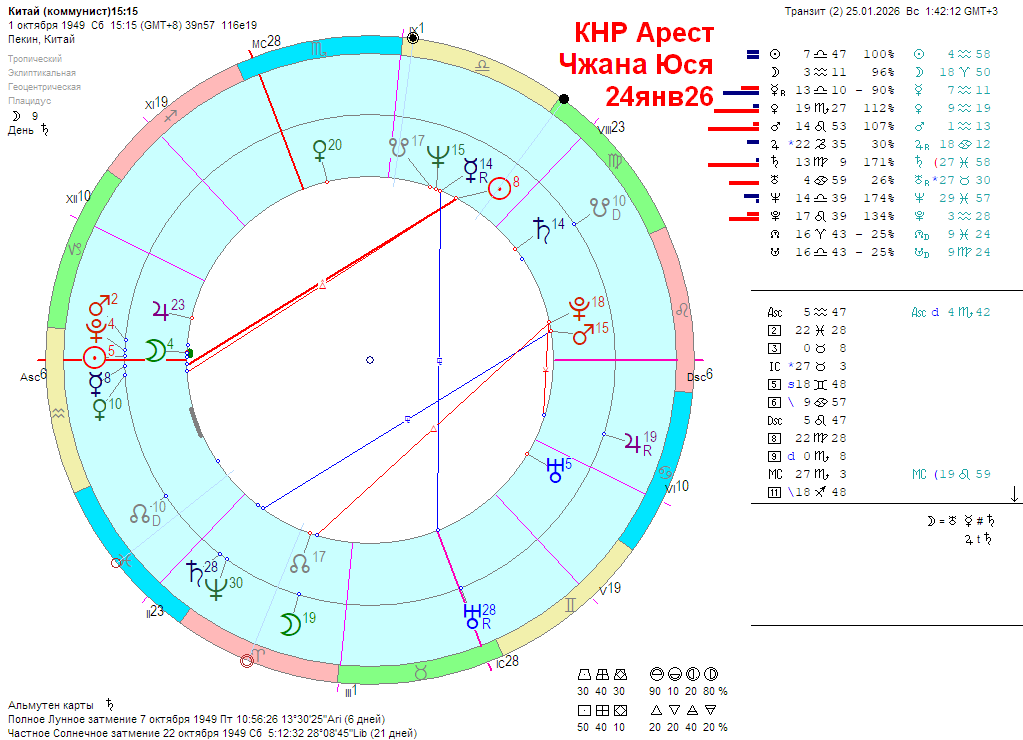Click the Sun row showing 100%
This screenshot has height=740, width=1023.
click(832, 54)
